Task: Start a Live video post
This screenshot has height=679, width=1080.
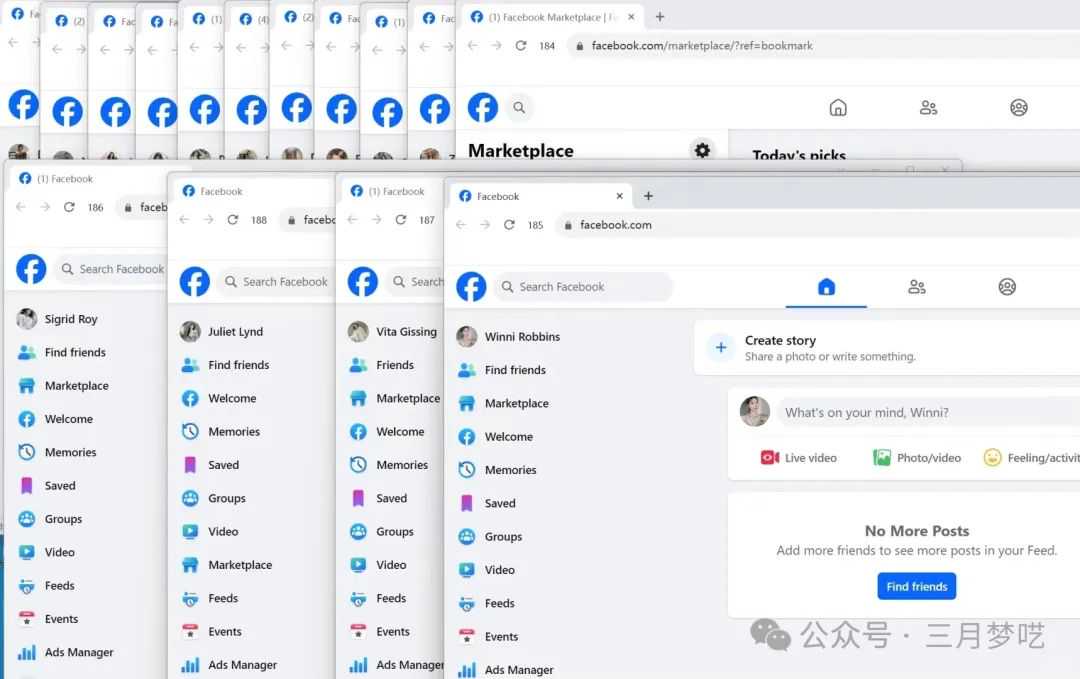Action: (x=798, y=458)
